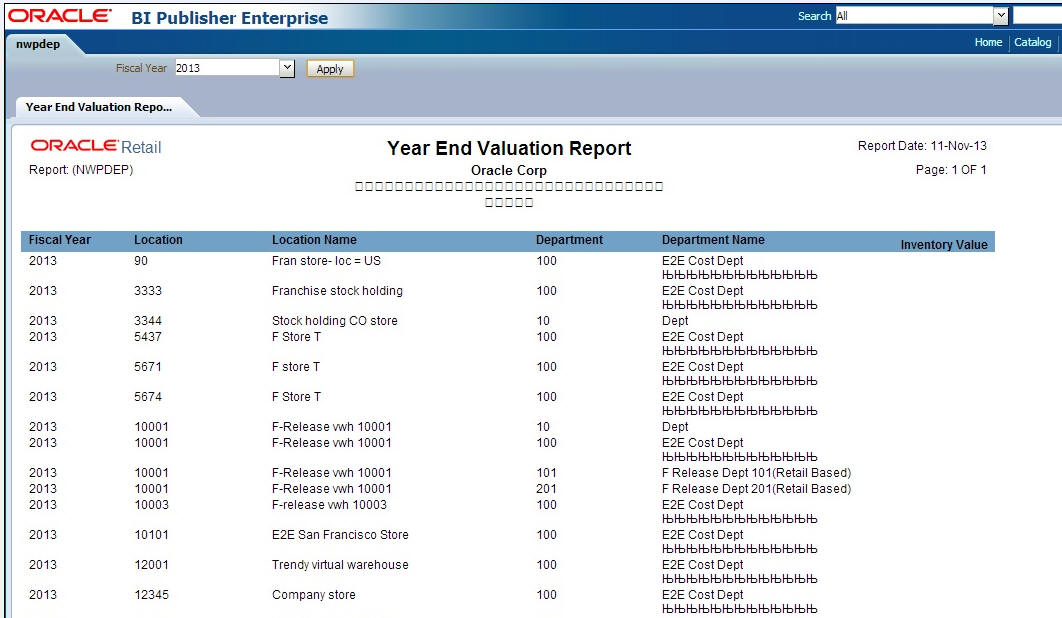The image size is (1062, 618).
Task: Click the BI Publisher Enterprise title
Action: click(x=230, y=18)
